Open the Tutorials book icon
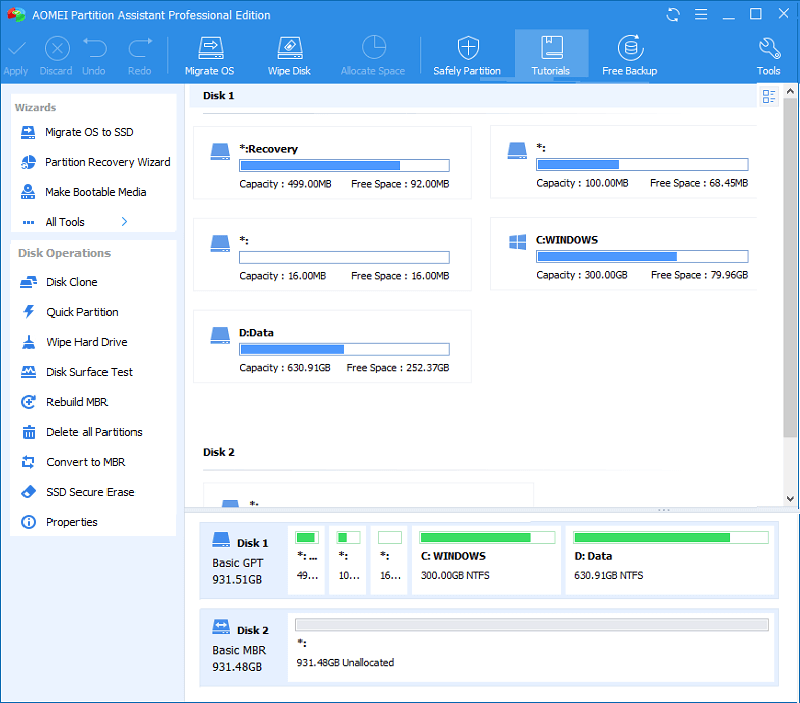 tap(552, 47)
